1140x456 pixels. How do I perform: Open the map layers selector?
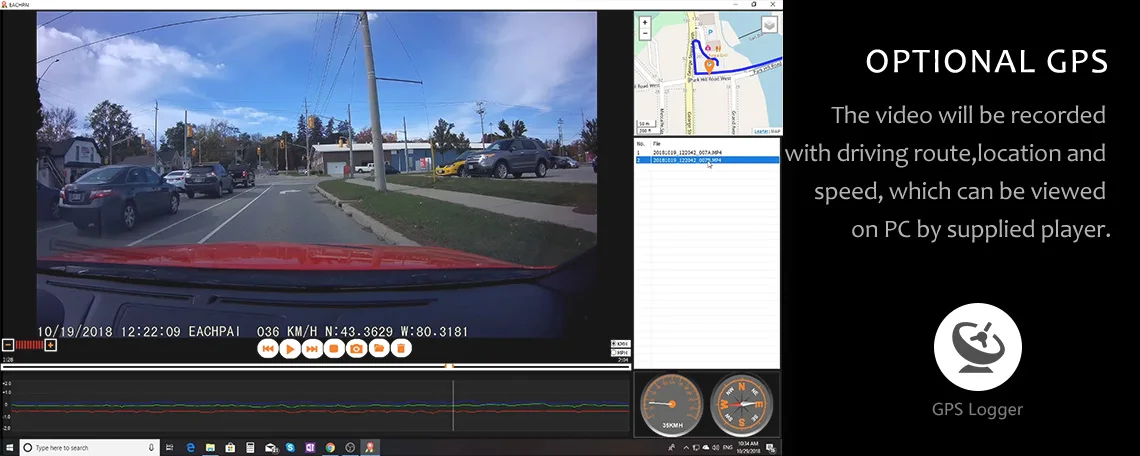[769, 25]
